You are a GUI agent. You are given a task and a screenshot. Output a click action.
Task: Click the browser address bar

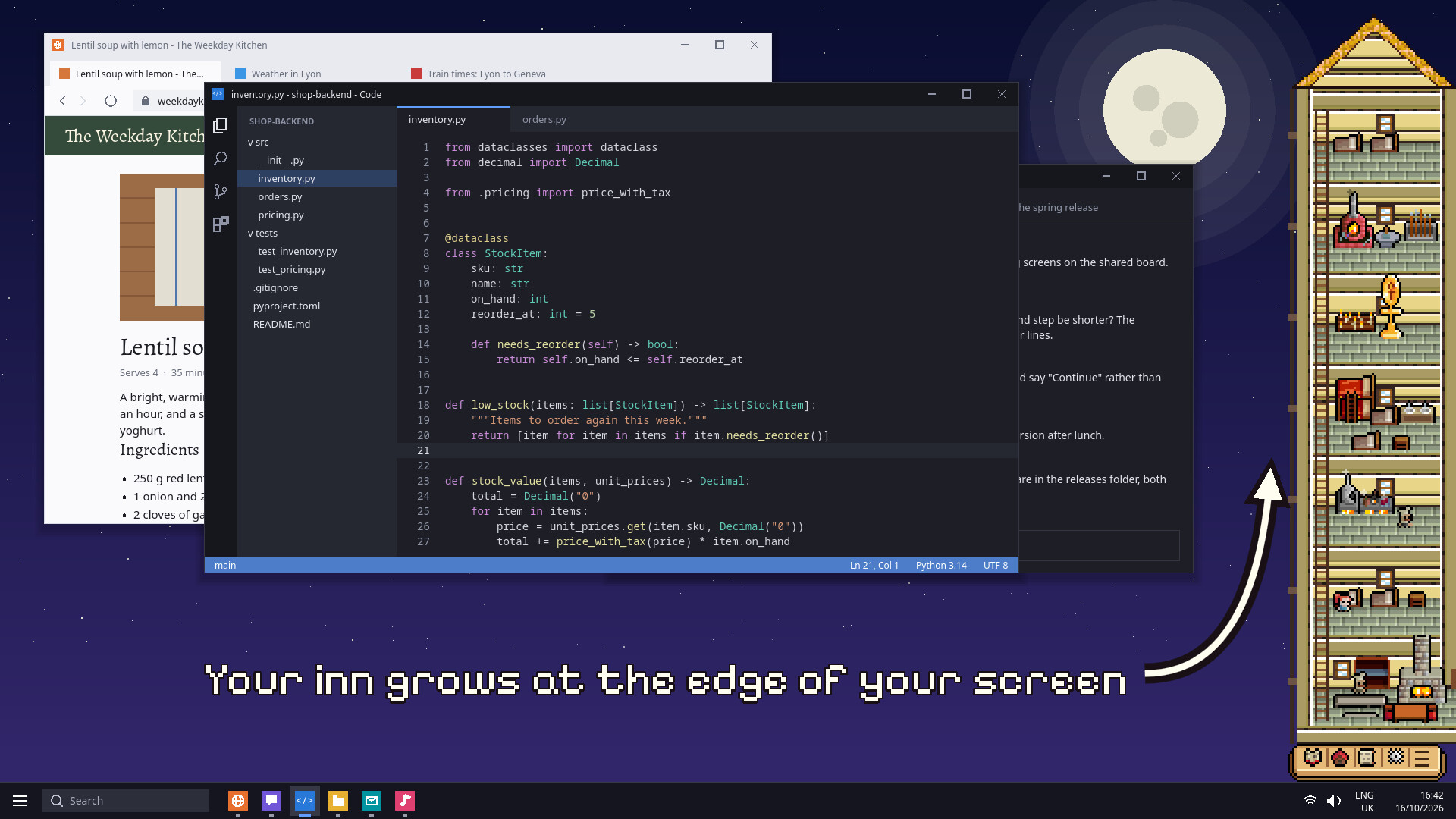[169, 101]
